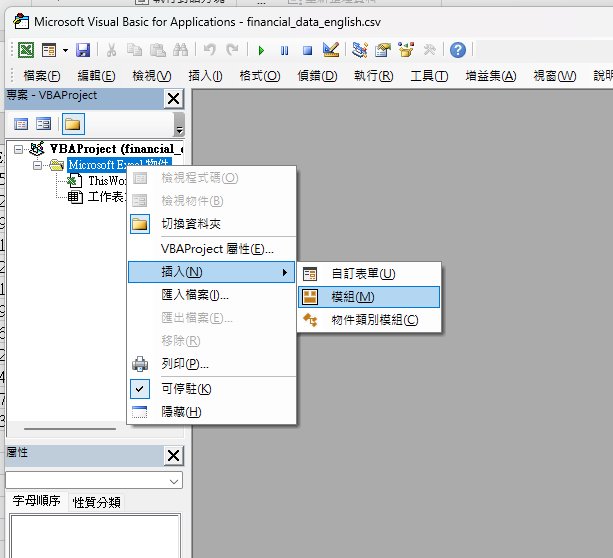This screenshot has height=558, width=613.
Task: Toggle Design Mode icon
Action: click(x=331, y=50)
